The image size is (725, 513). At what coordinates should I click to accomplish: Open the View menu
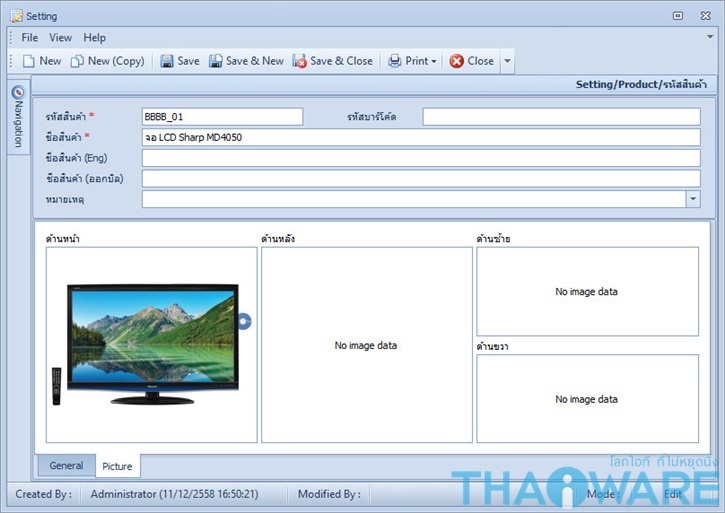point(61,37)
